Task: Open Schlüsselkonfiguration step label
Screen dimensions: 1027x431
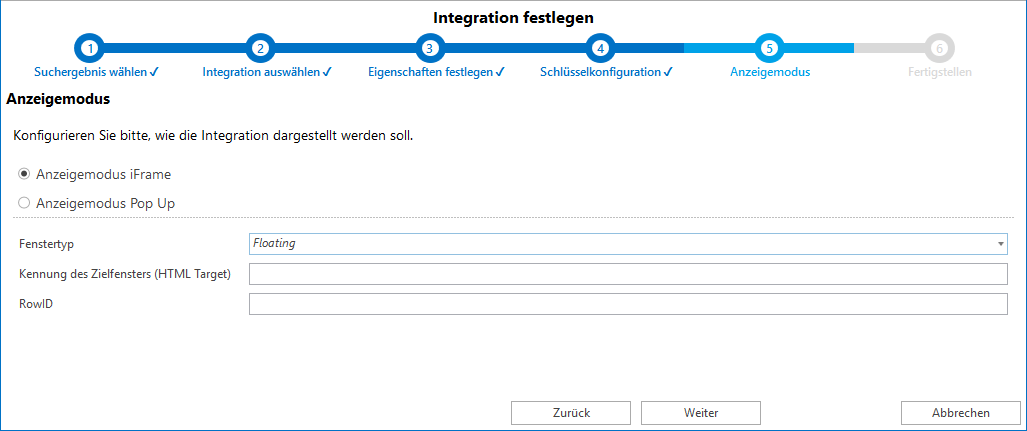Action: (606, 73)
